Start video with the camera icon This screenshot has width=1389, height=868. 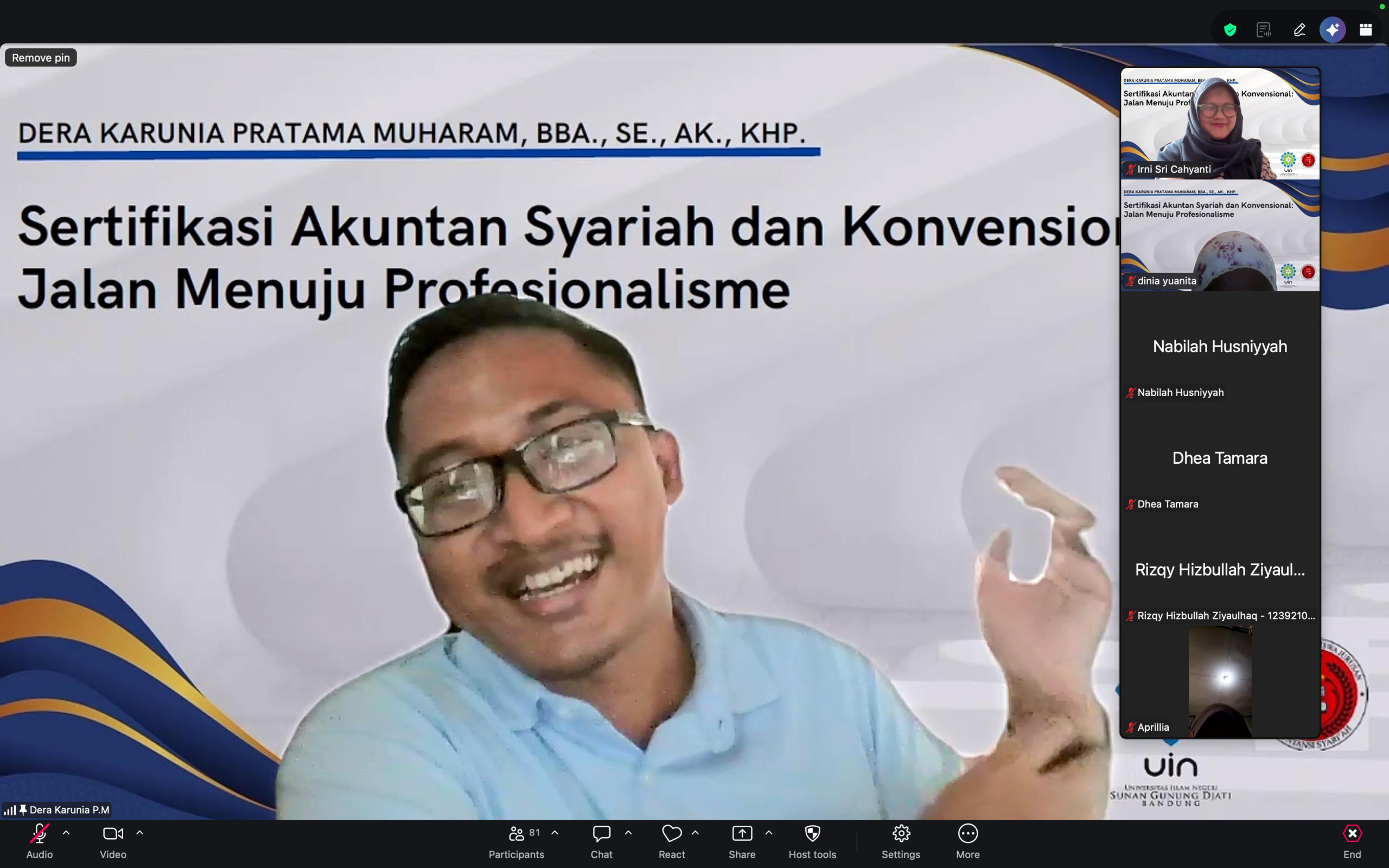tap(112, 833)
